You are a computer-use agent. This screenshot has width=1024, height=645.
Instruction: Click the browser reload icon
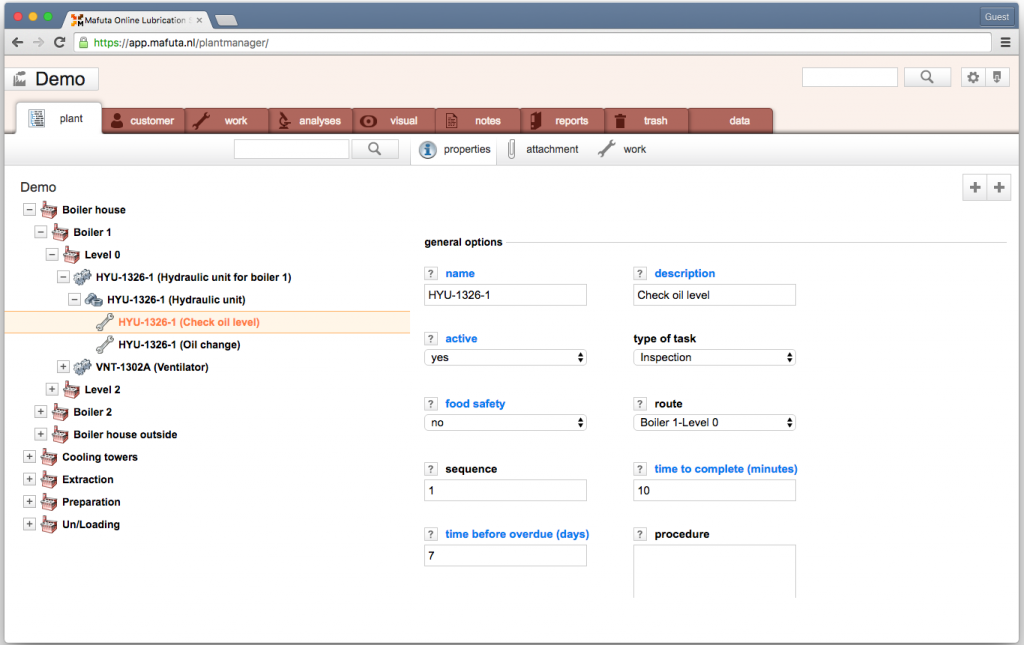(x=60, y=42)
